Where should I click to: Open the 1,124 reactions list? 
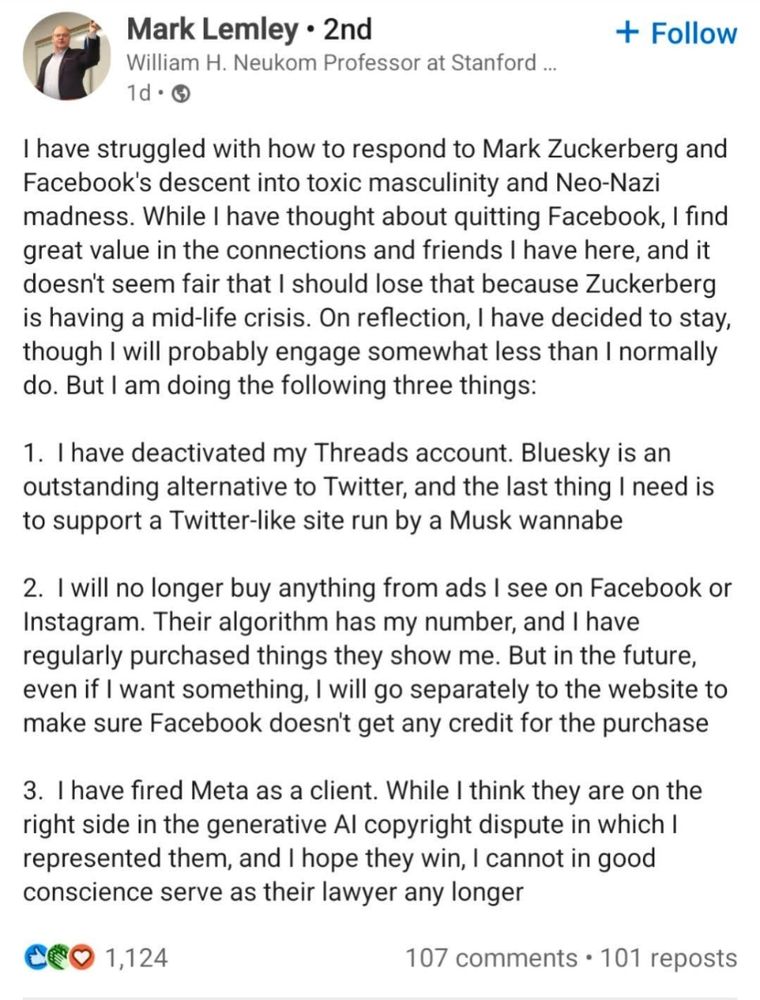pos(136,957)
